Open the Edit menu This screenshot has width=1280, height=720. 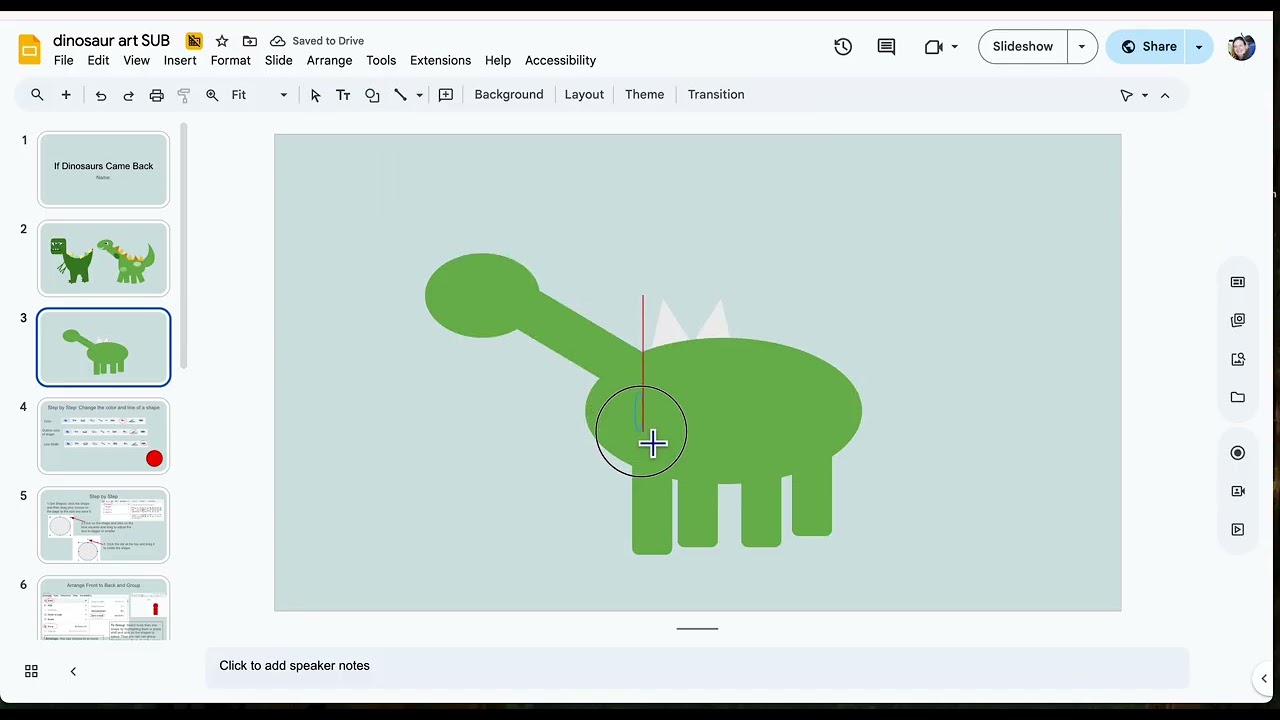tap(98, 60)
